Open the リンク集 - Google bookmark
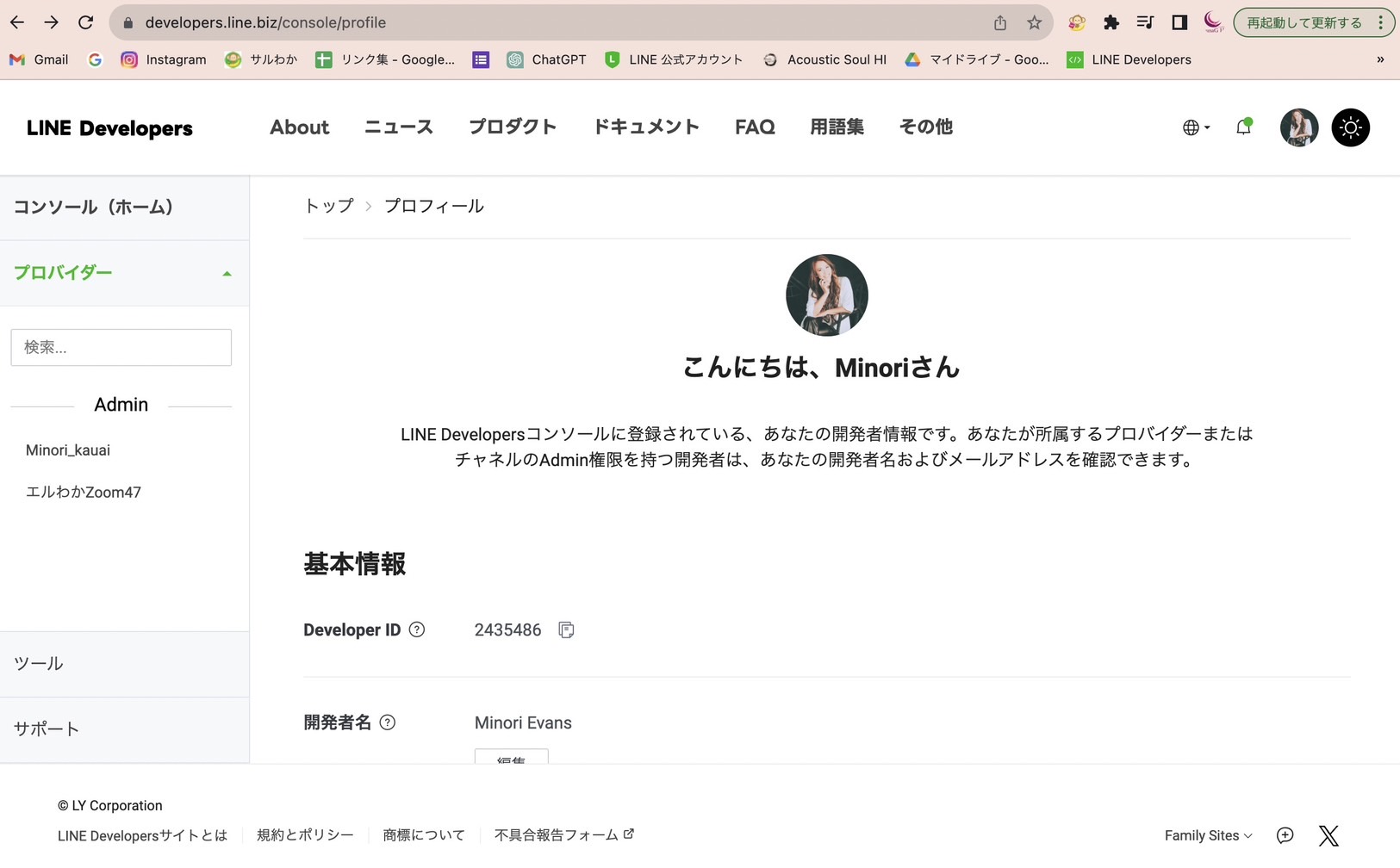 click(385, 59)
